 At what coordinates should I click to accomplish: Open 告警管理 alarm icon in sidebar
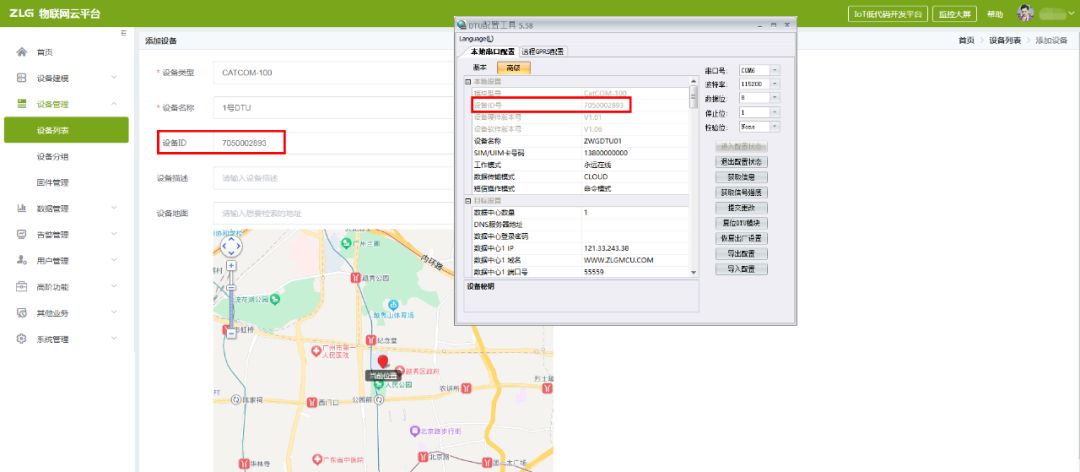pos(21,234)
